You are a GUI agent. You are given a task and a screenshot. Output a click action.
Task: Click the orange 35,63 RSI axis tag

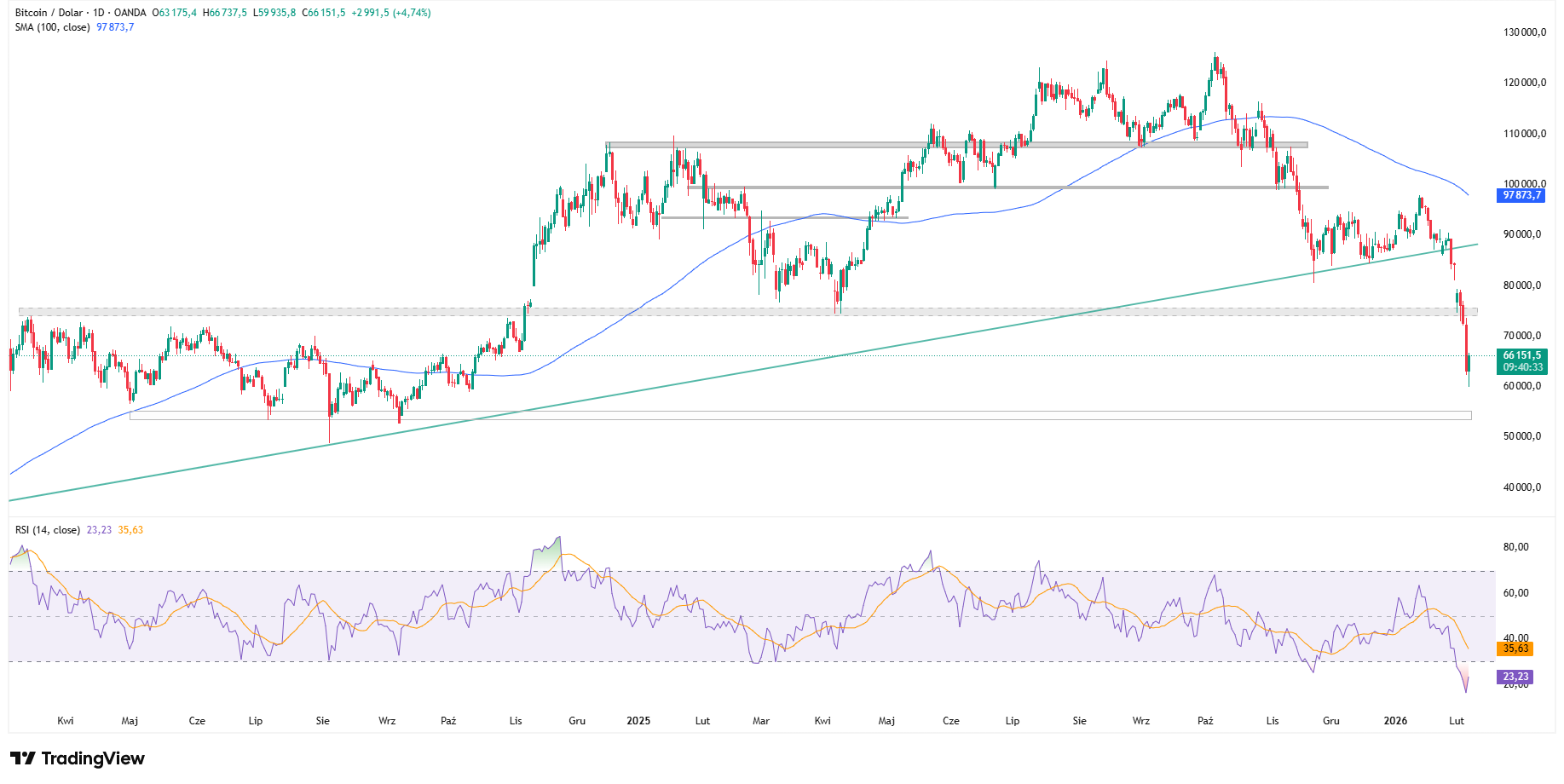pos(1515,649)
